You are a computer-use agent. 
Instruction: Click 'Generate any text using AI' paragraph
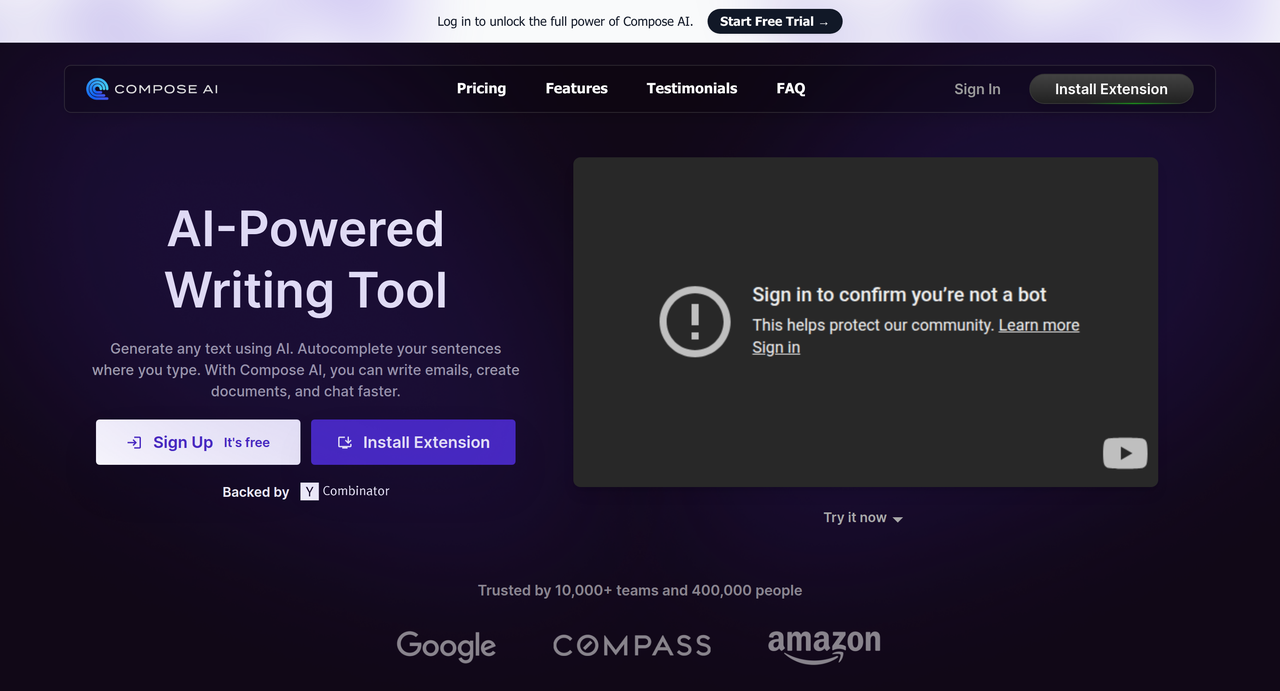tap(306, 370)
